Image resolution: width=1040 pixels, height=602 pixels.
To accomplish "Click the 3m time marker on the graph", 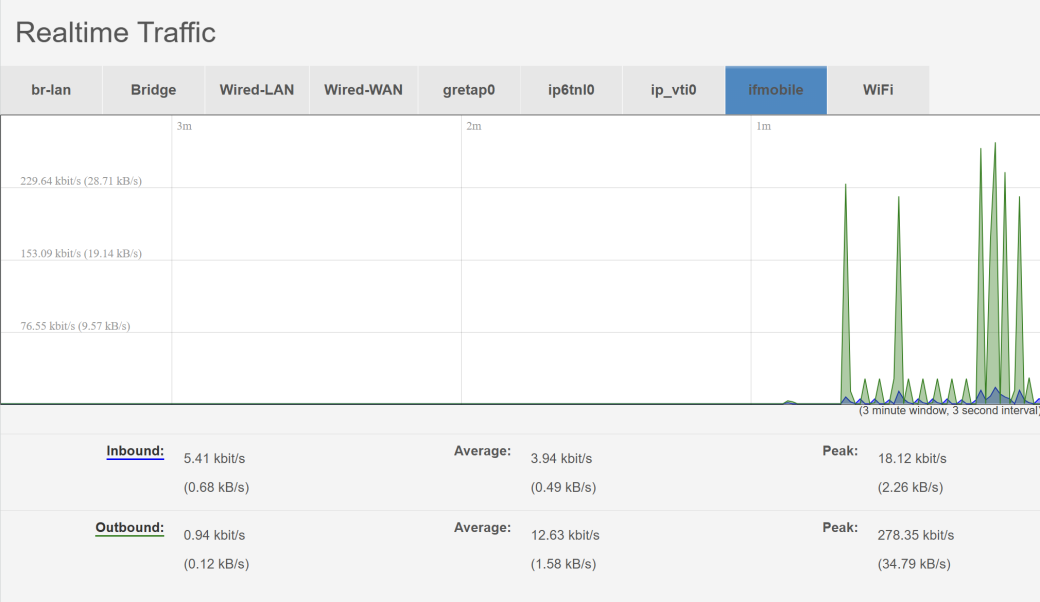I will [181, 126].
